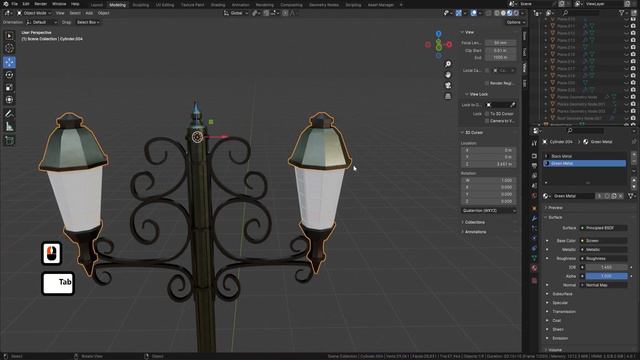Switch to the Texture Paint workspace tab
The image size is (640, 360).
click(192, 5)
